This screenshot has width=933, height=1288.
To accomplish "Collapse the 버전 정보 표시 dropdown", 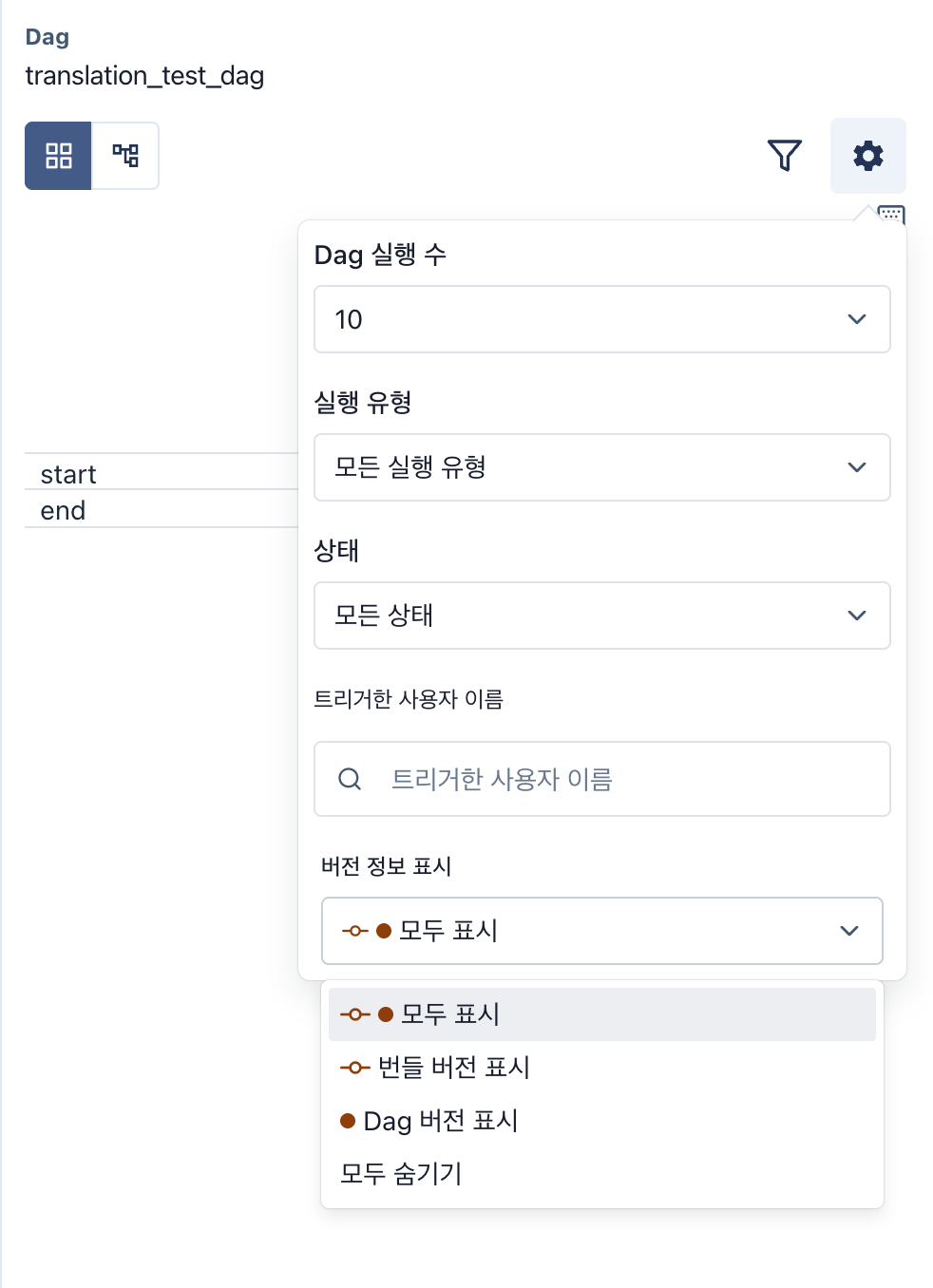I will [601, 931].
